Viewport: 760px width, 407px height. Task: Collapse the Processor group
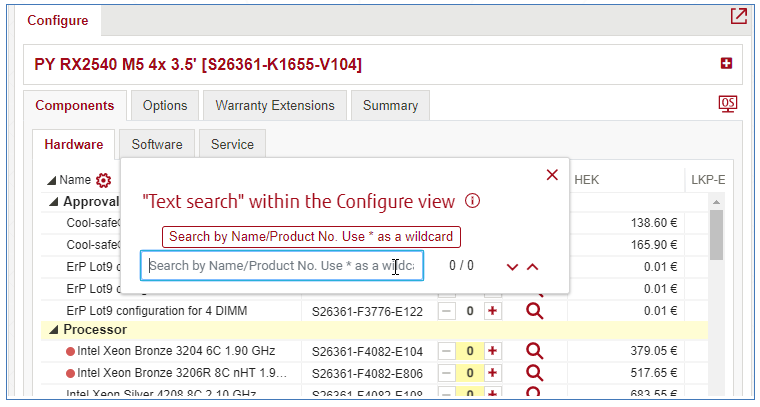pyautogui.click(x=54, y=329)
